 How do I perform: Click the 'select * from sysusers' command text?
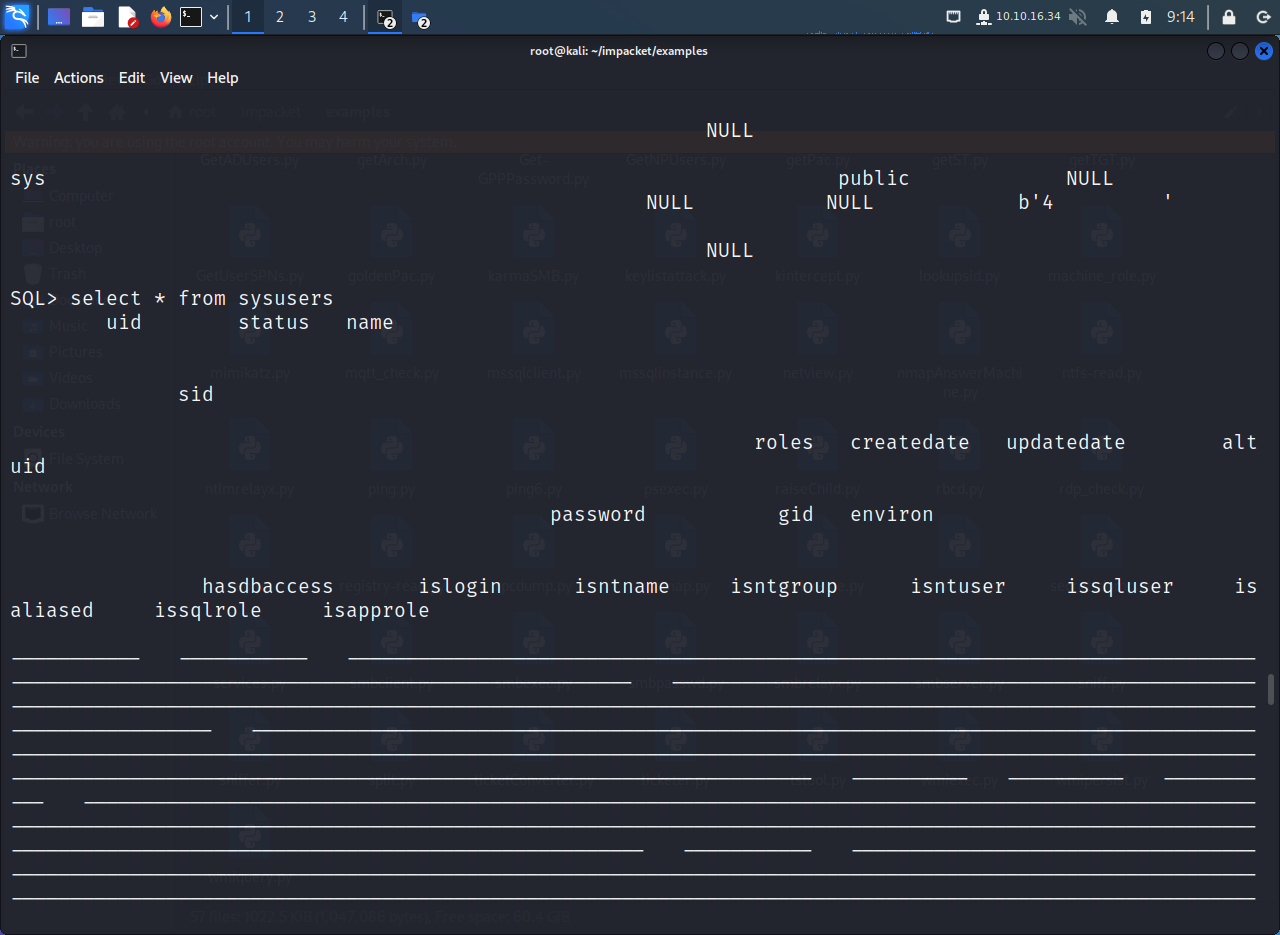(202, 298)
